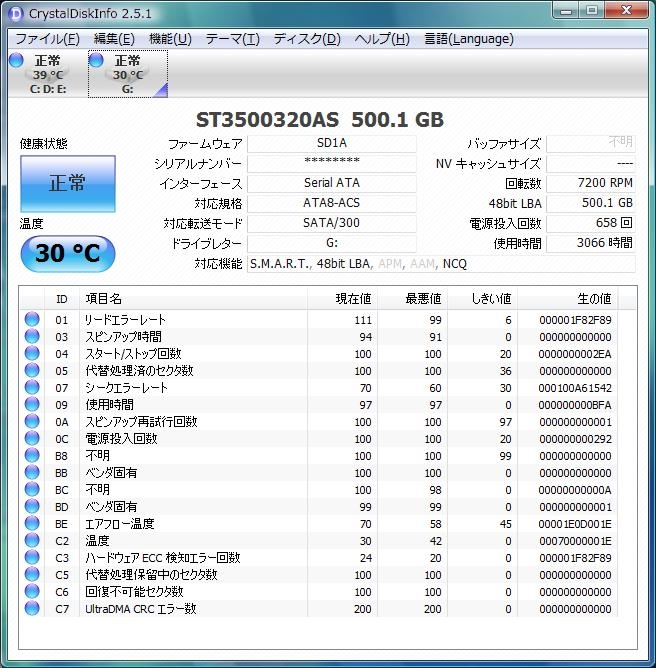Click status orb of row 0C 電源投入回数
Image resolution: width=656 pixels, height=668 pixels.
(32, 438)
